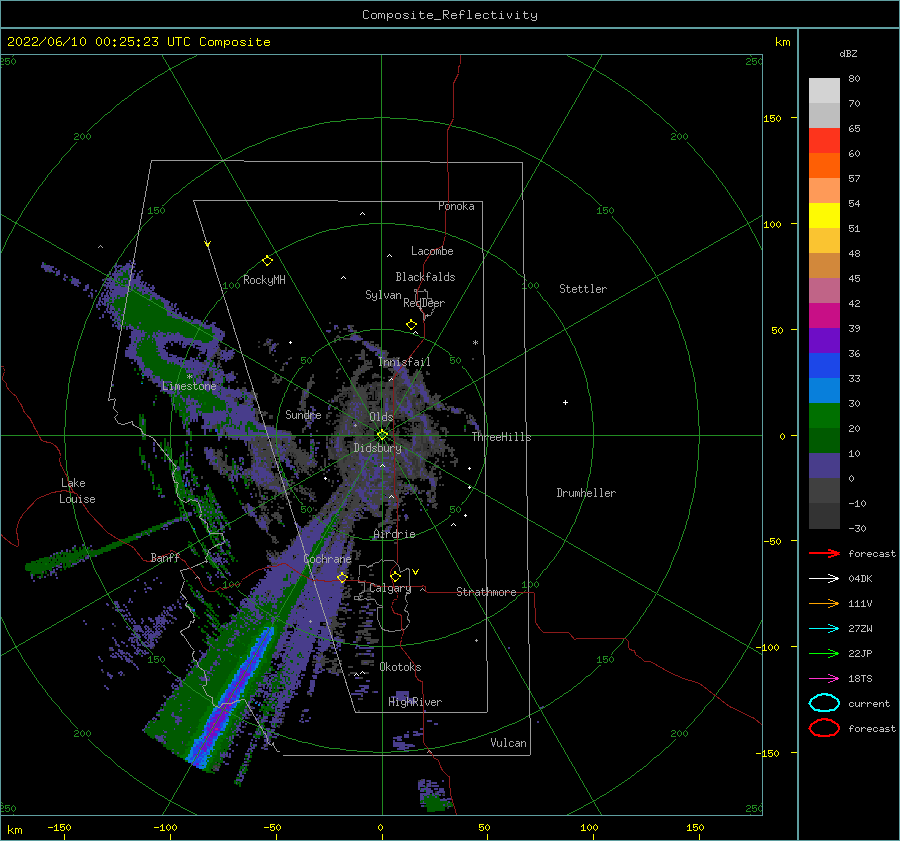The height and width of the screenshot is (841, 900).
Task: Click the Didsbury city label
Action: pyautogui.click(x=377, y=448)
